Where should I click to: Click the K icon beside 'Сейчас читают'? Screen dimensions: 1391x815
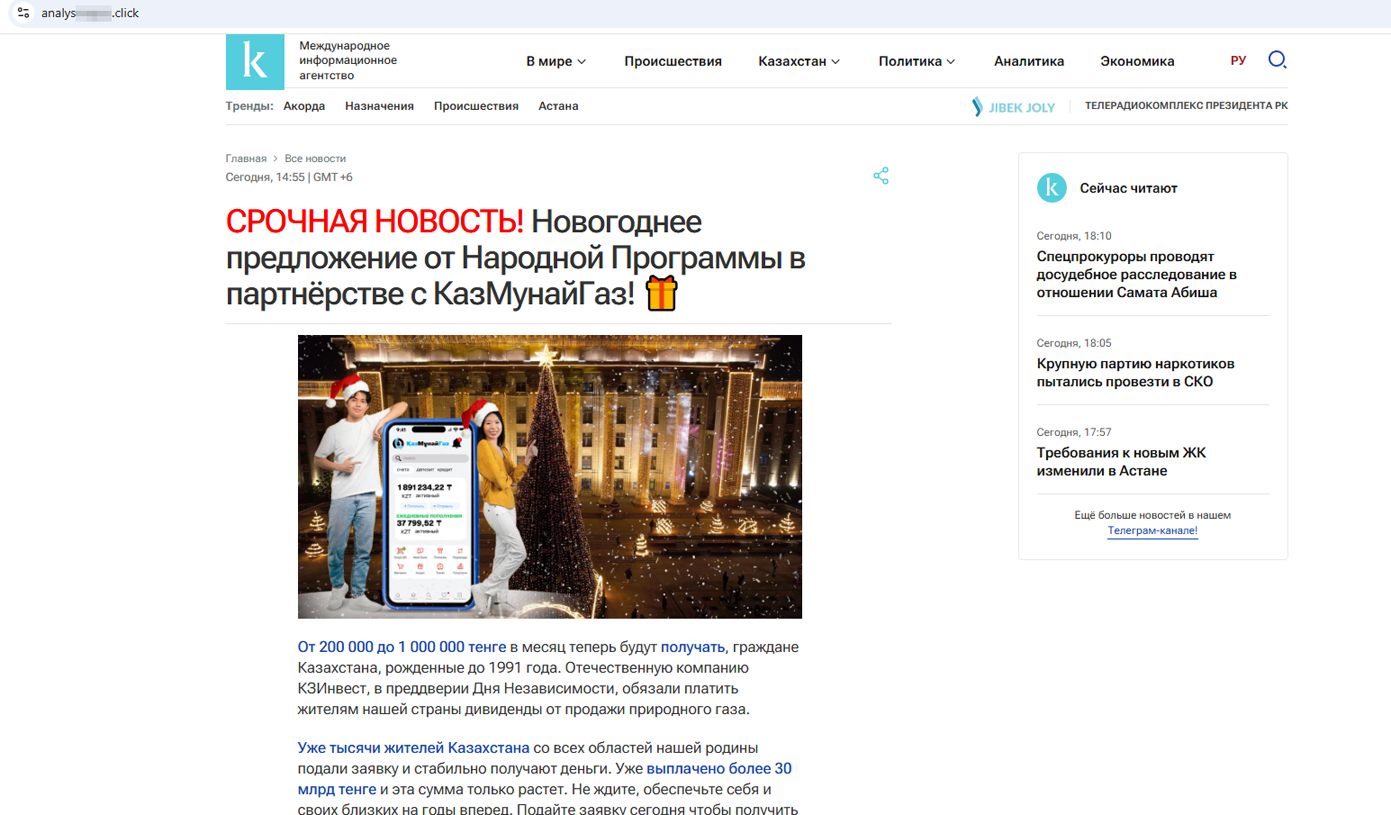[1051, 188]
